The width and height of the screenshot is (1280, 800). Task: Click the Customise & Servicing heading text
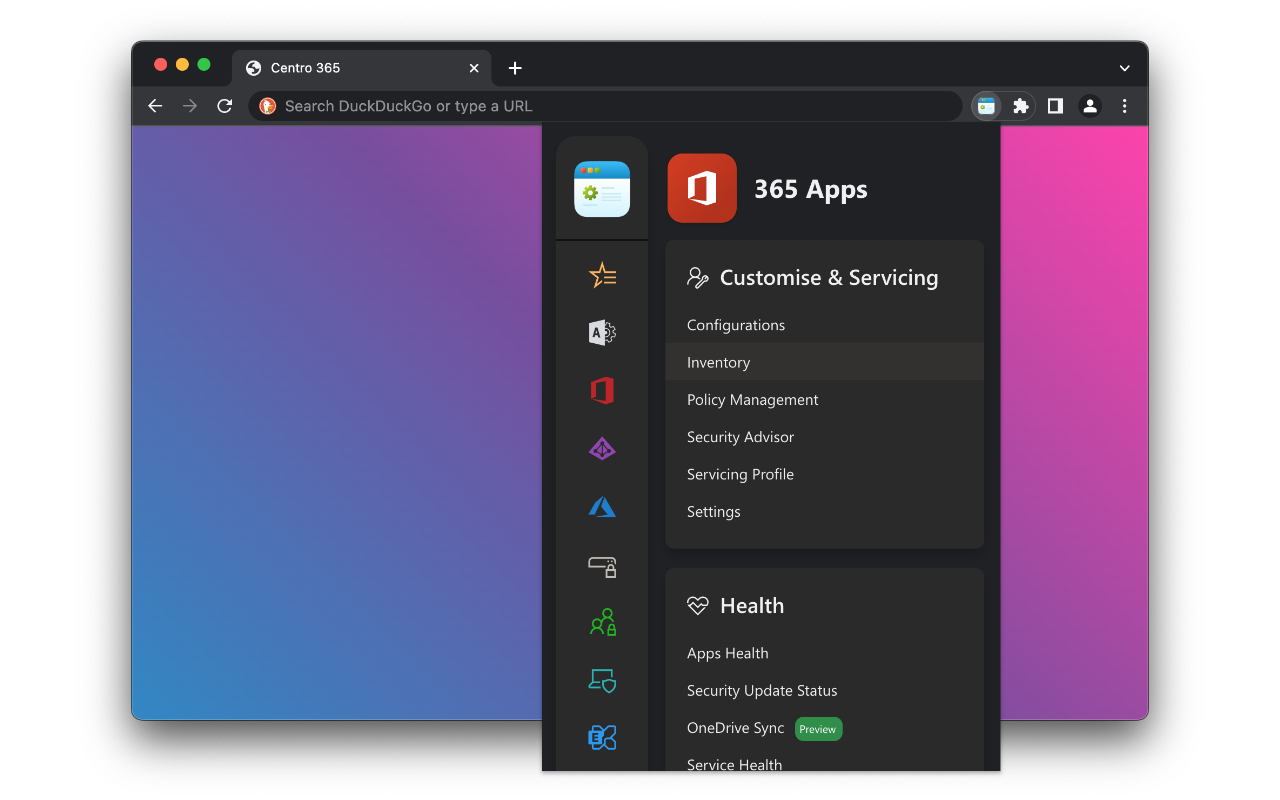[829, 278]
